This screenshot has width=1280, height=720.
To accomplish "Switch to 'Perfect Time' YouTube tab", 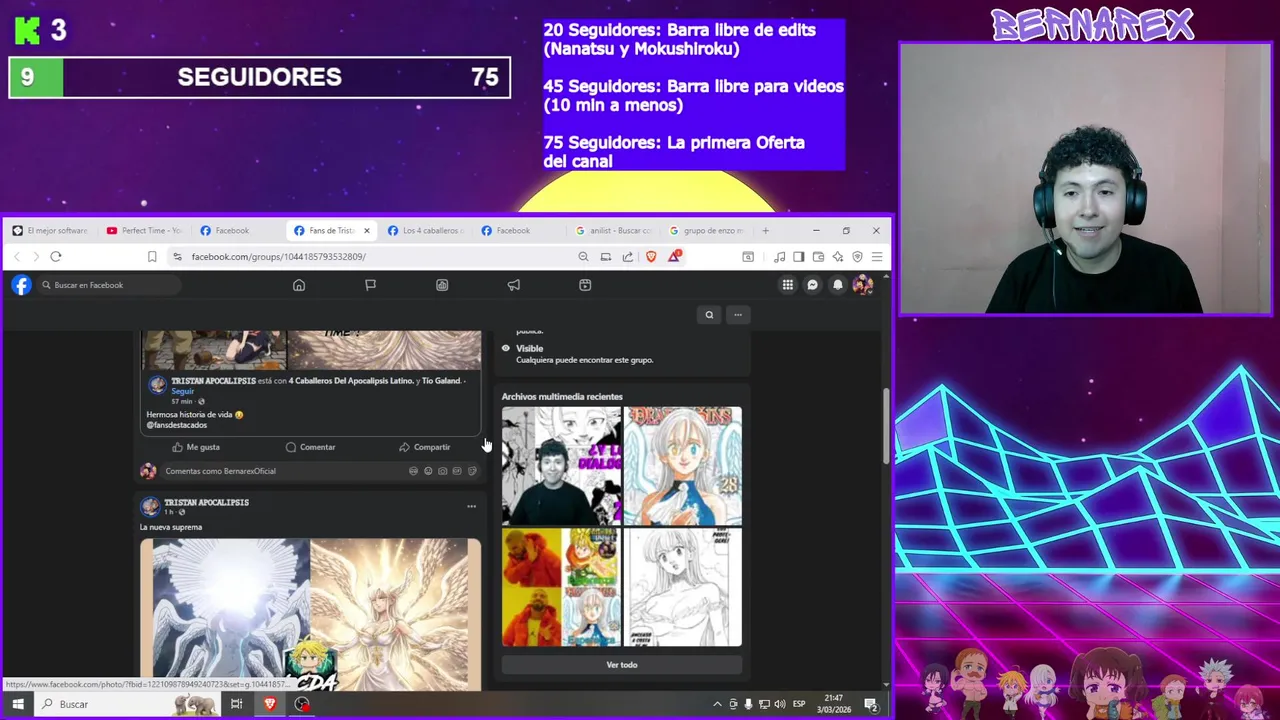I will pos(144,231).
